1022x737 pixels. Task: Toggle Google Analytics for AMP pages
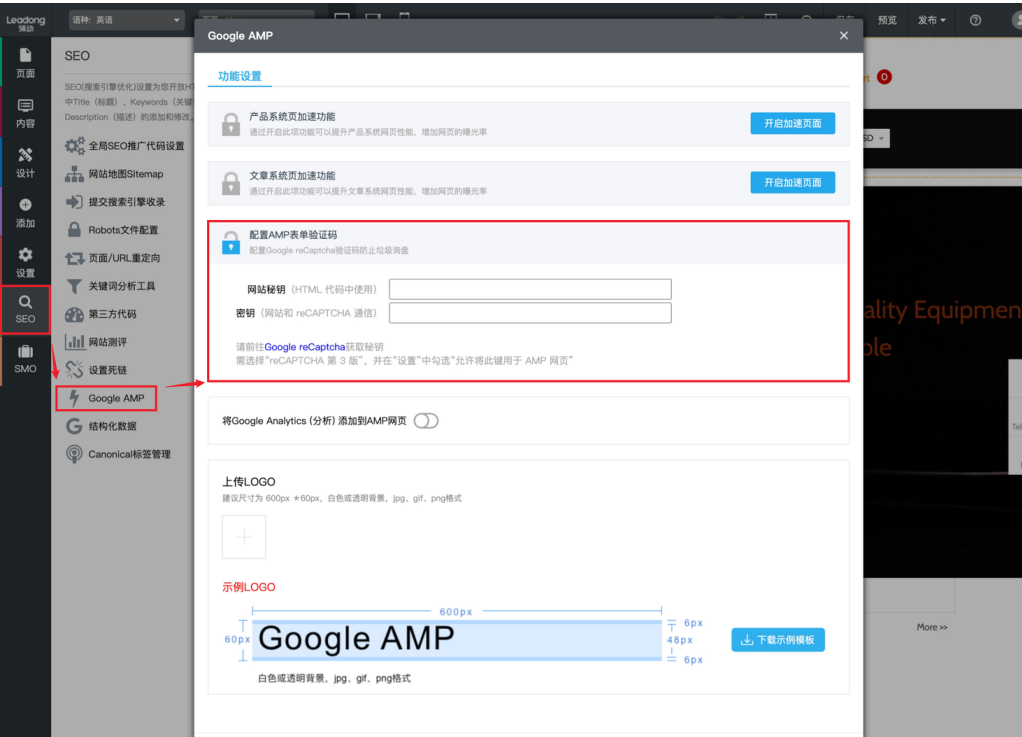click(x=426, y=421)
